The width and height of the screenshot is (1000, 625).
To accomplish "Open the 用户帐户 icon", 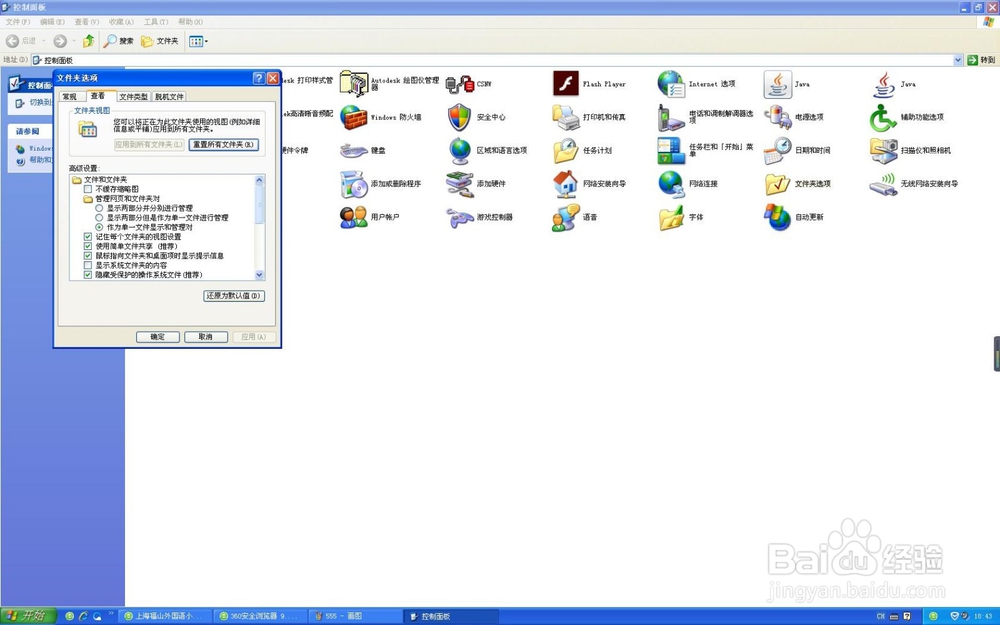I will [x=353, y=217].
